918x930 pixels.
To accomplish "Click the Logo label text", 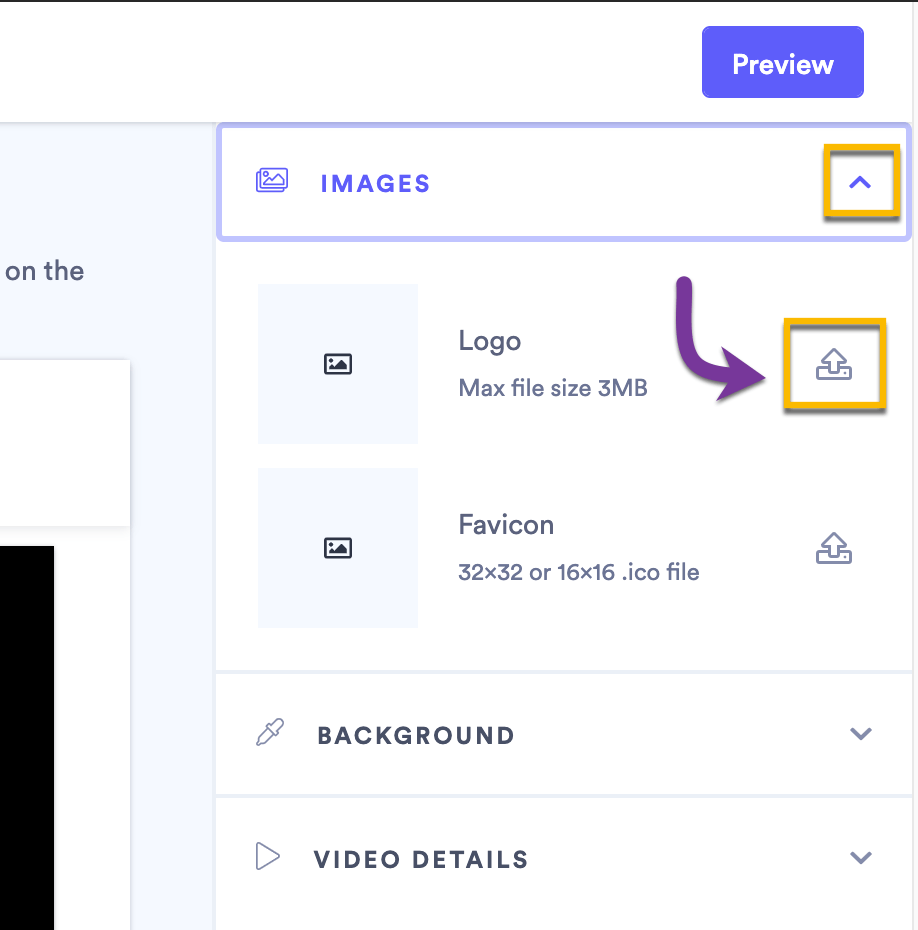I will (489, 340).
